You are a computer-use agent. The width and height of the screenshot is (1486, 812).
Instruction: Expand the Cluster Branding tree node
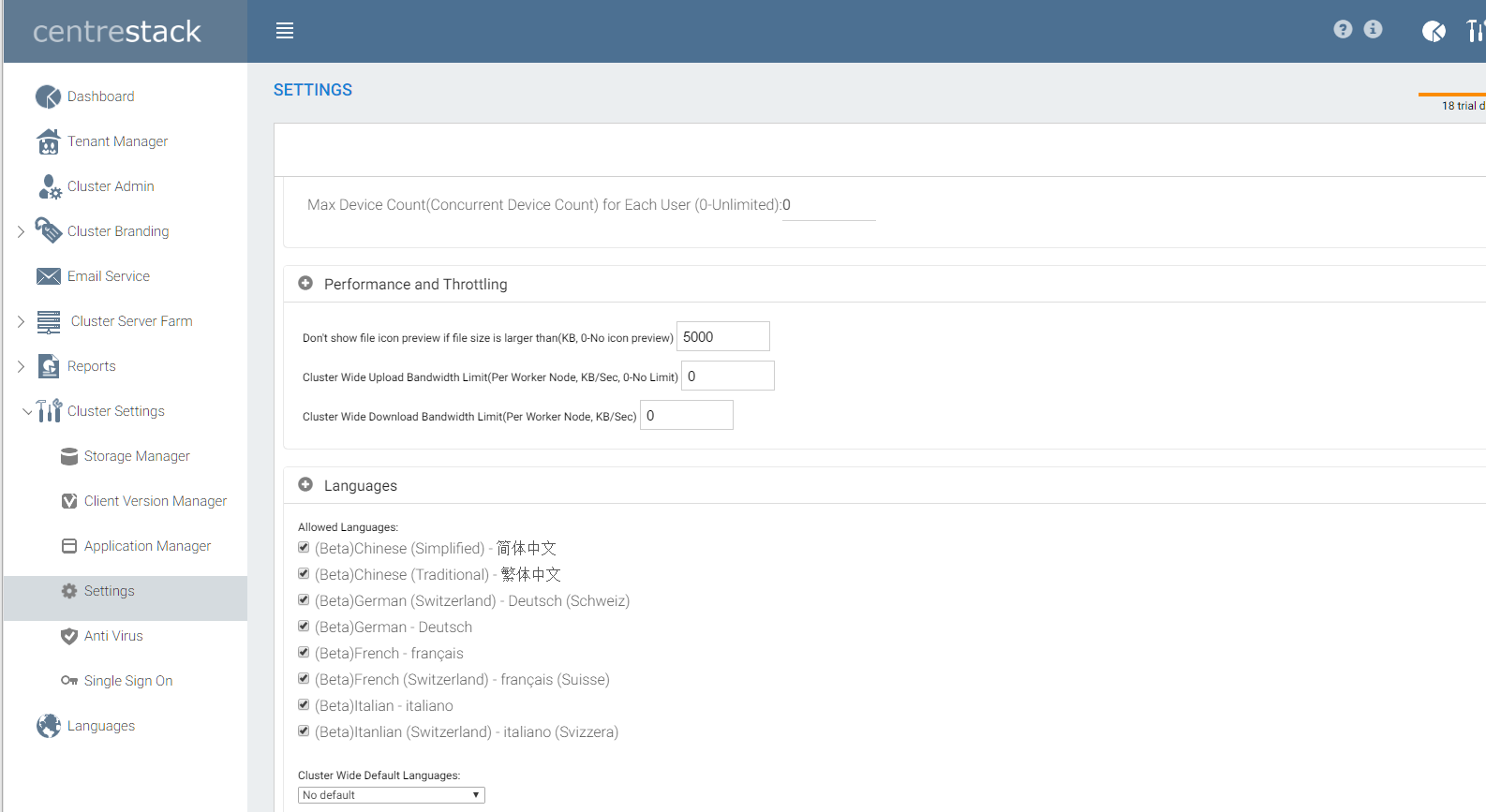tap(21, 231)
